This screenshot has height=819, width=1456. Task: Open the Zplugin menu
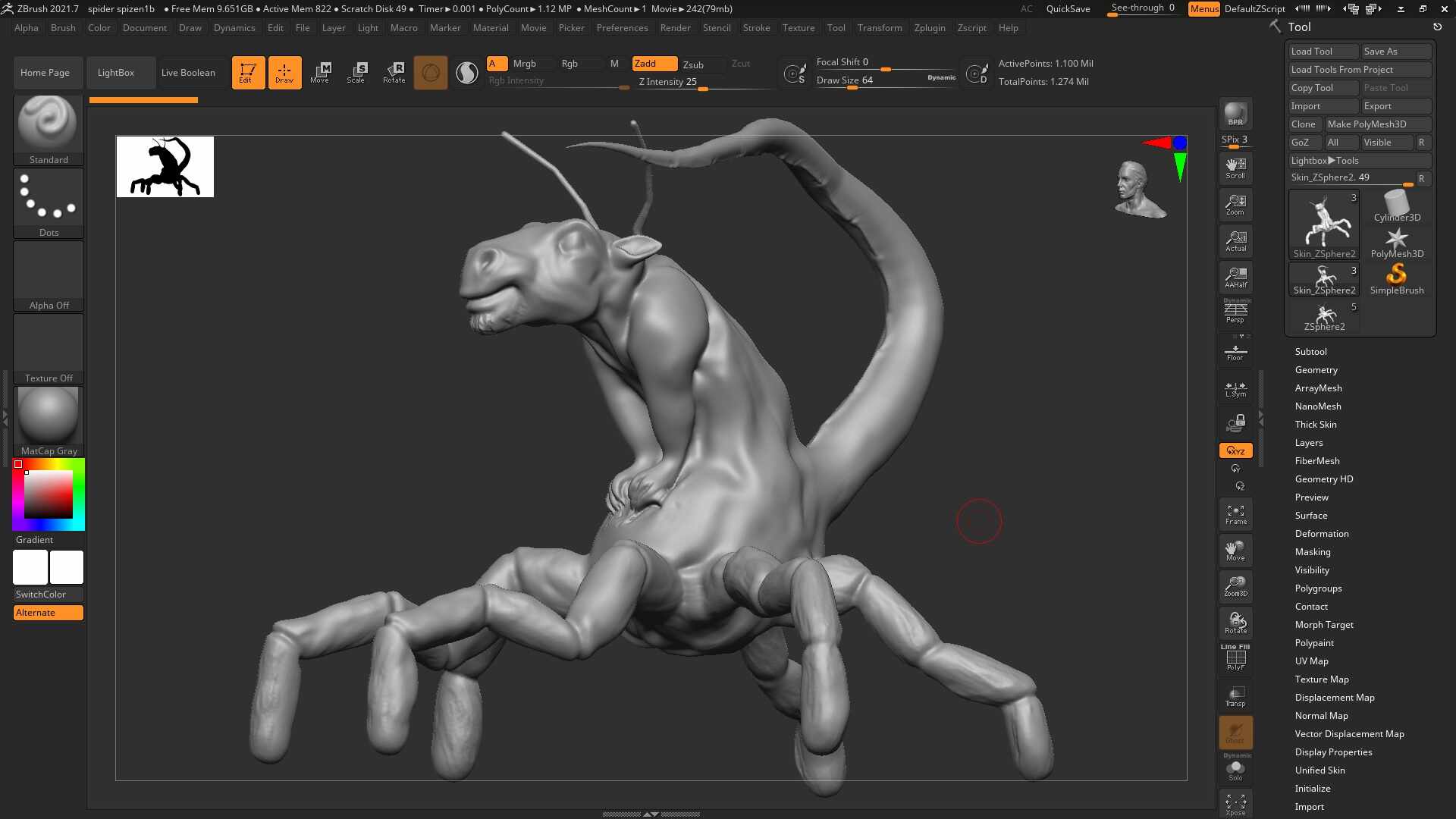click(x=929, y=27)
